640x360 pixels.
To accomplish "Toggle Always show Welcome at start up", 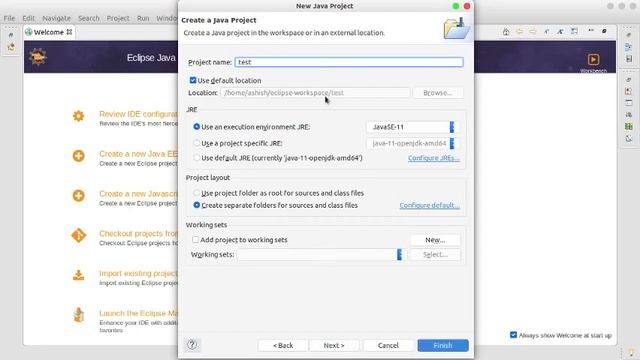I will point(513,335).
